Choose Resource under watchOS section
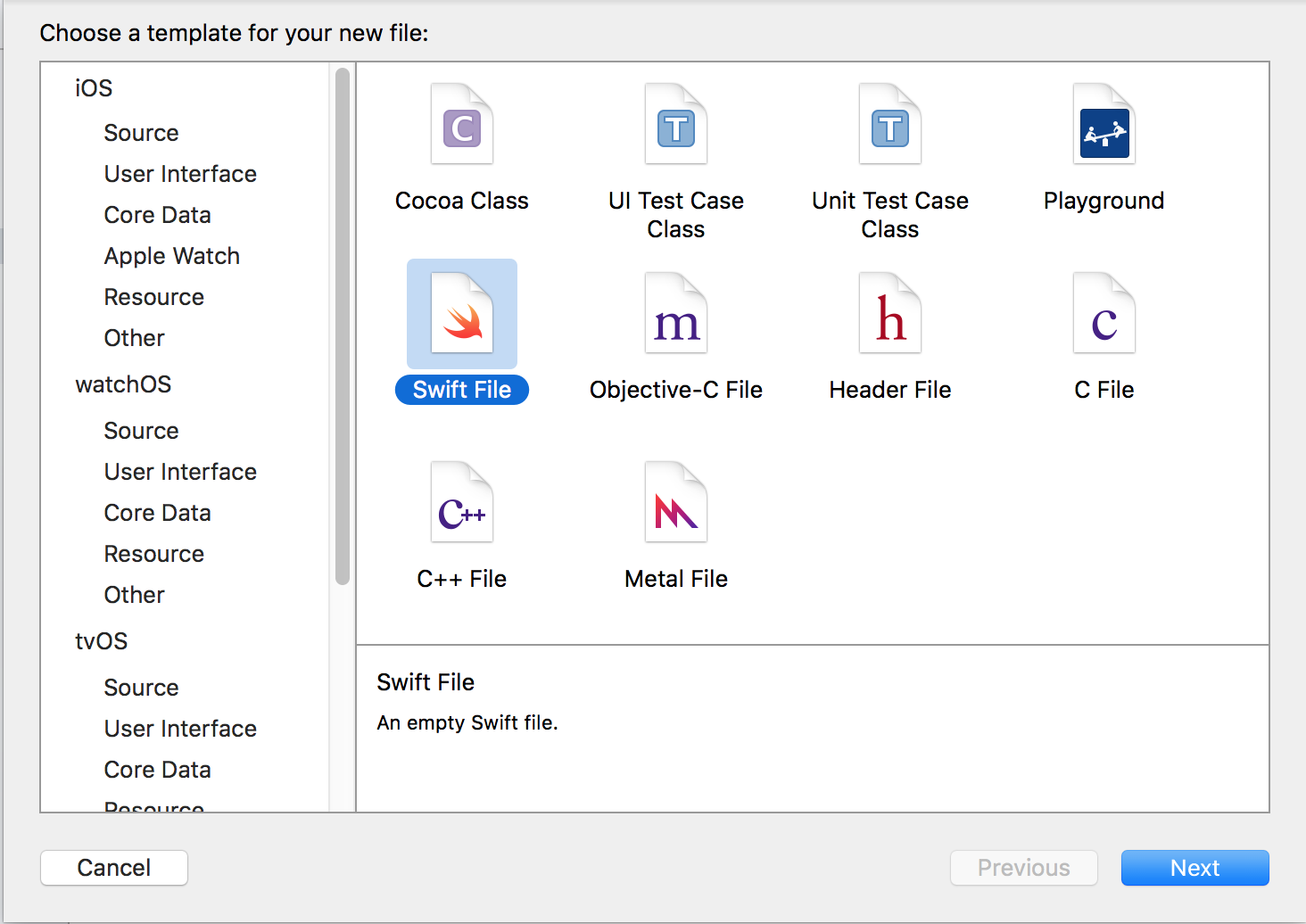The height and width of the screenshot is (924, 1306). tap(153, 554)
